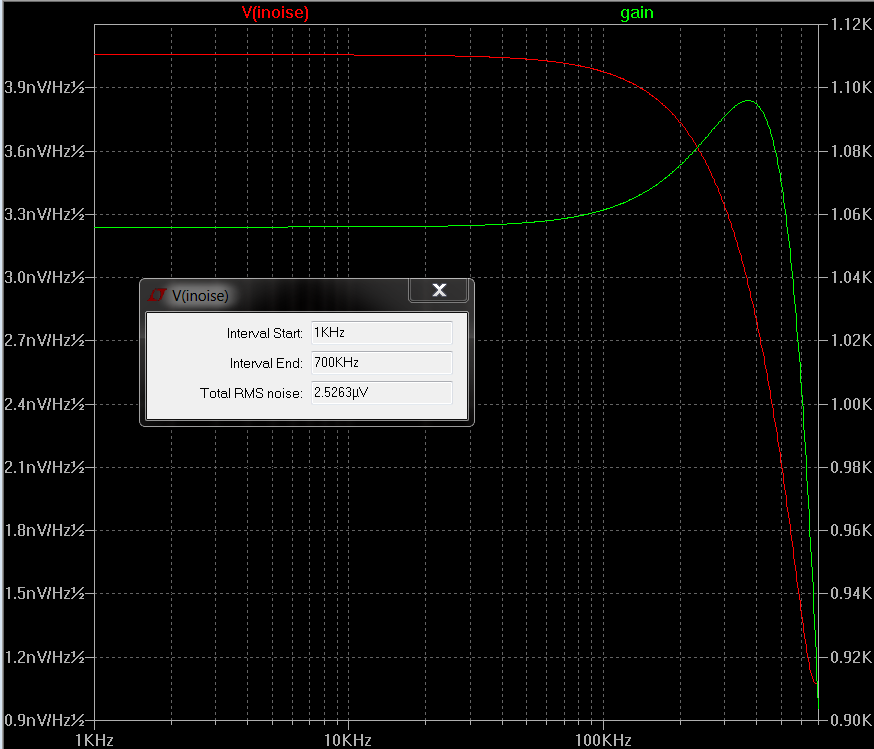Click the Total RMS noise label text
The height and width of the screenshot is (749, 874).
pyautogui.click(x=251, y=393)
